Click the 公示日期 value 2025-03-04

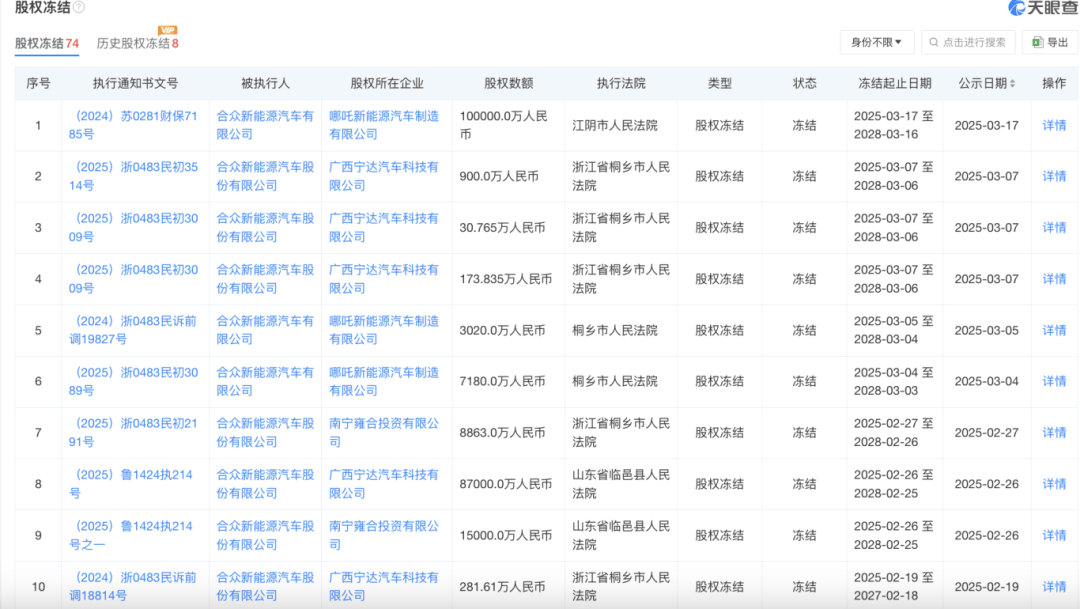[986, 382]
